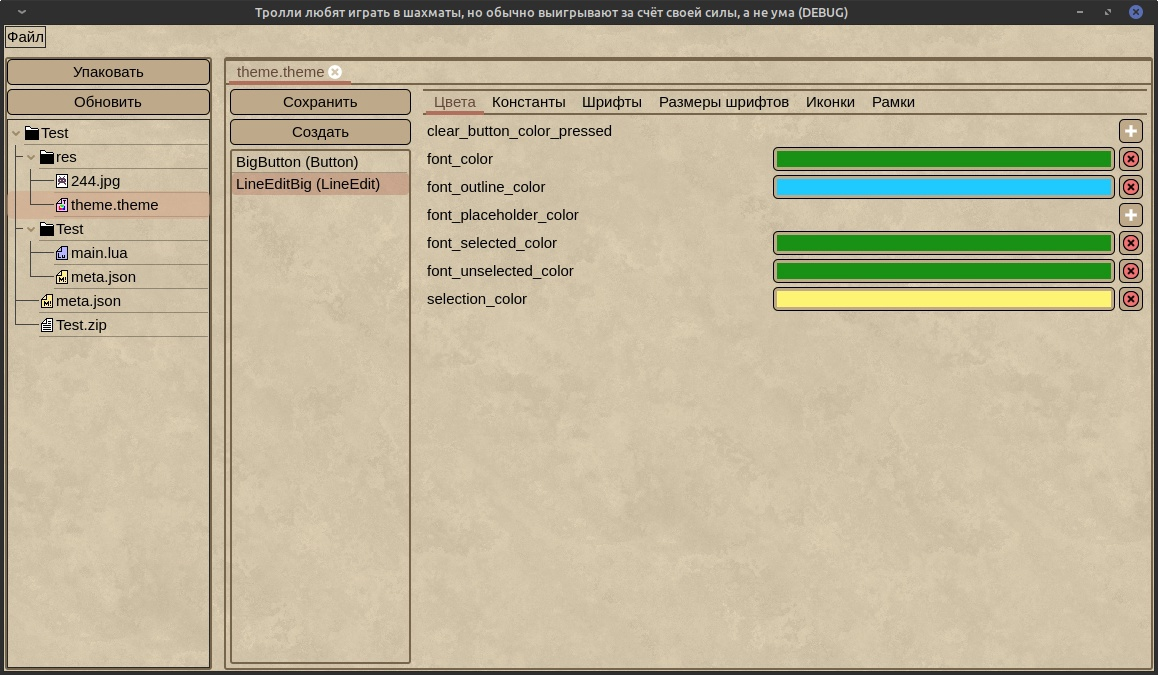Remove the font_selected_color entry with red X
Image resolution: width=1158 pixels, height=675 pixels.
coord(1131,243)
